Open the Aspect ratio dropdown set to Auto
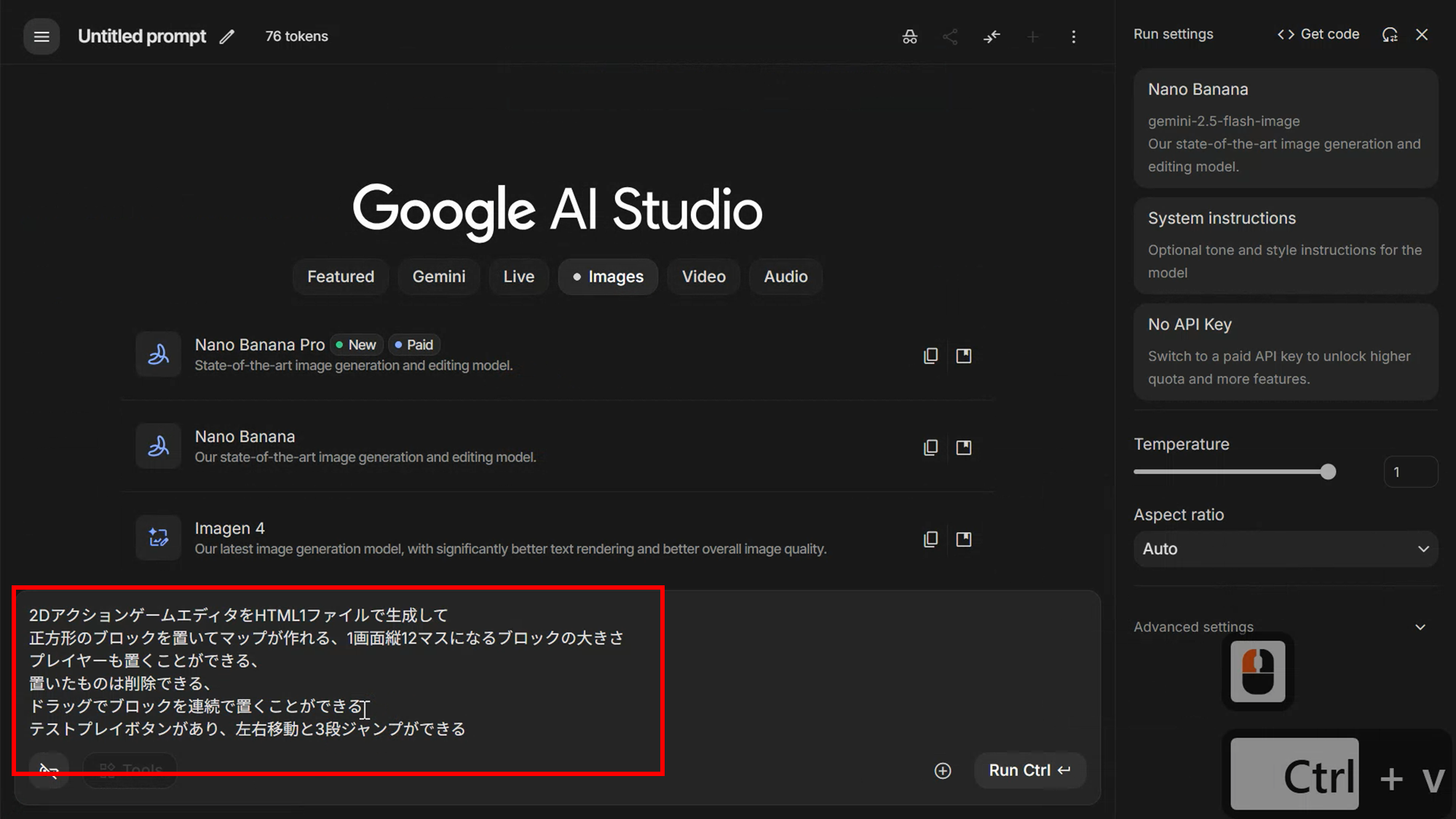This screenshot has width=1456, height=819. click(x=1286, y=549)
